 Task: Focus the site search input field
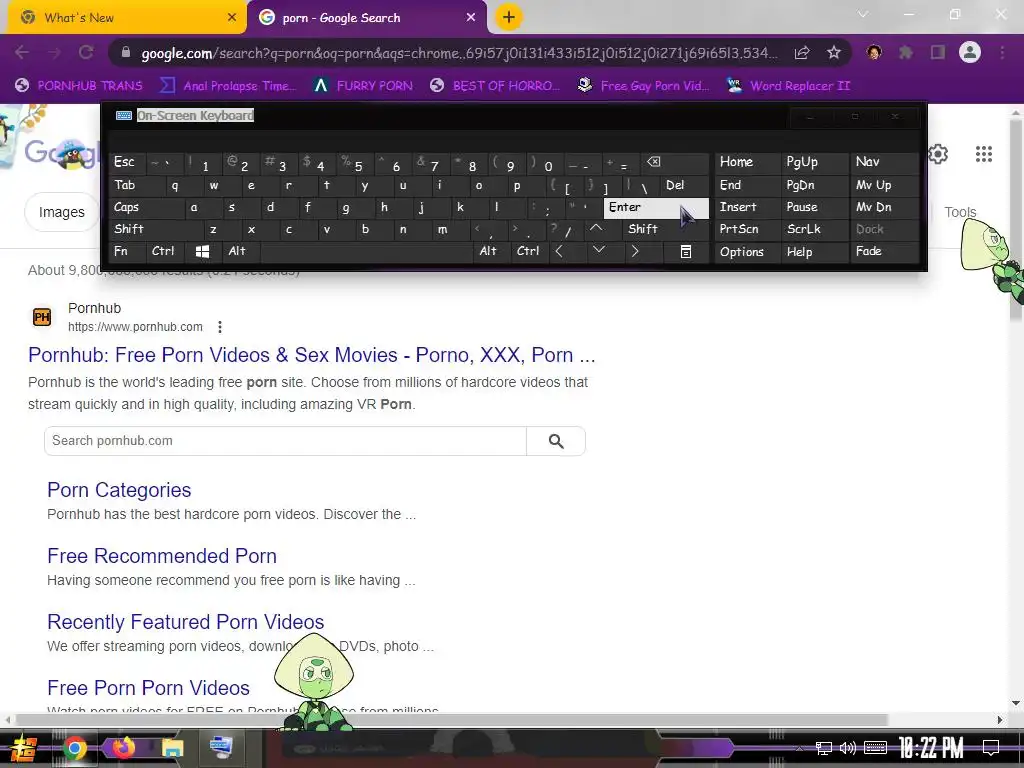click(285, 441)
